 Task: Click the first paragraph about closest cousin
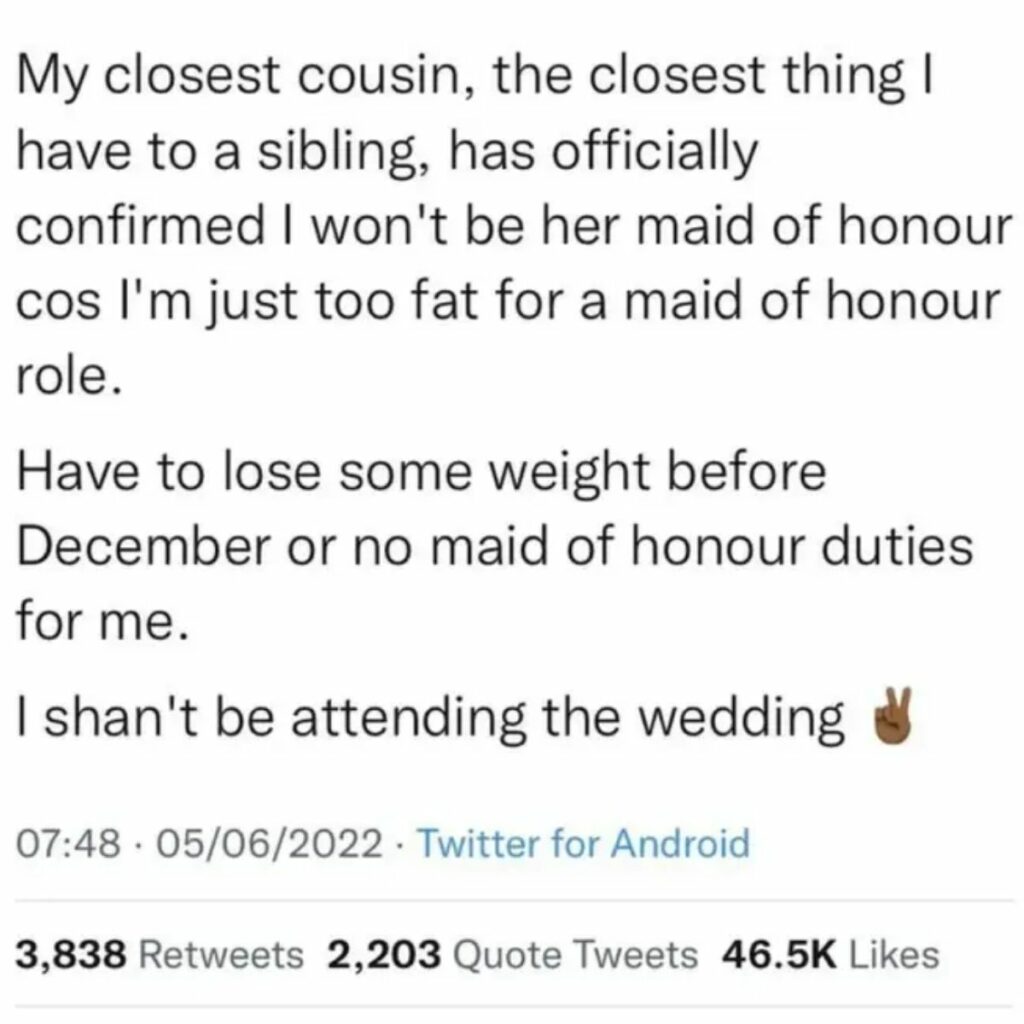[513, 227]
